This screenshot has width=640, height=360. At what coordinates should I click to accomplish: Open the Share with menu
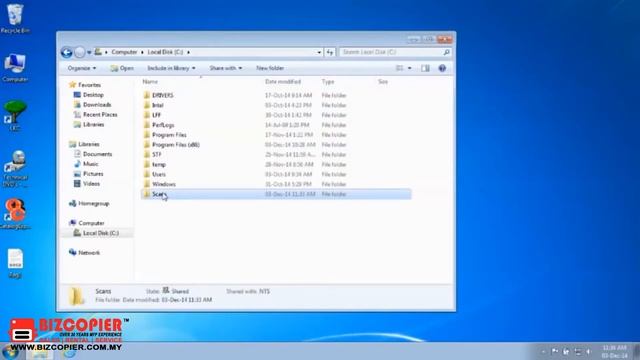coord(225,68)
